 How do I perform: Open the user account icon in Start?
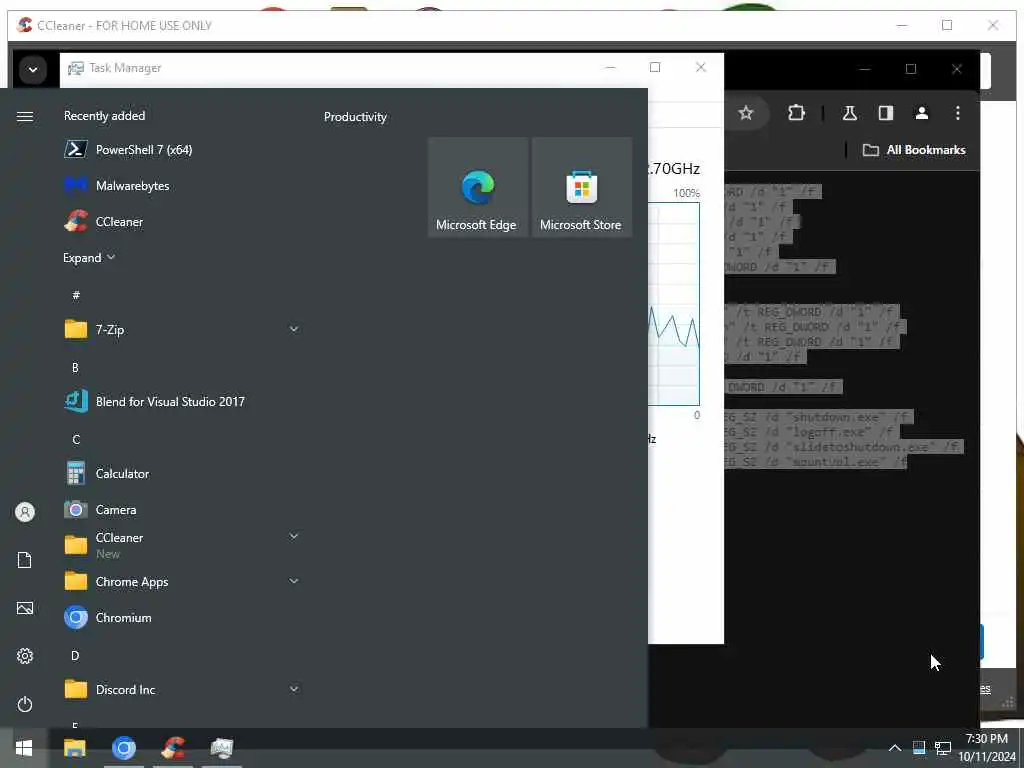coord(25,512)
